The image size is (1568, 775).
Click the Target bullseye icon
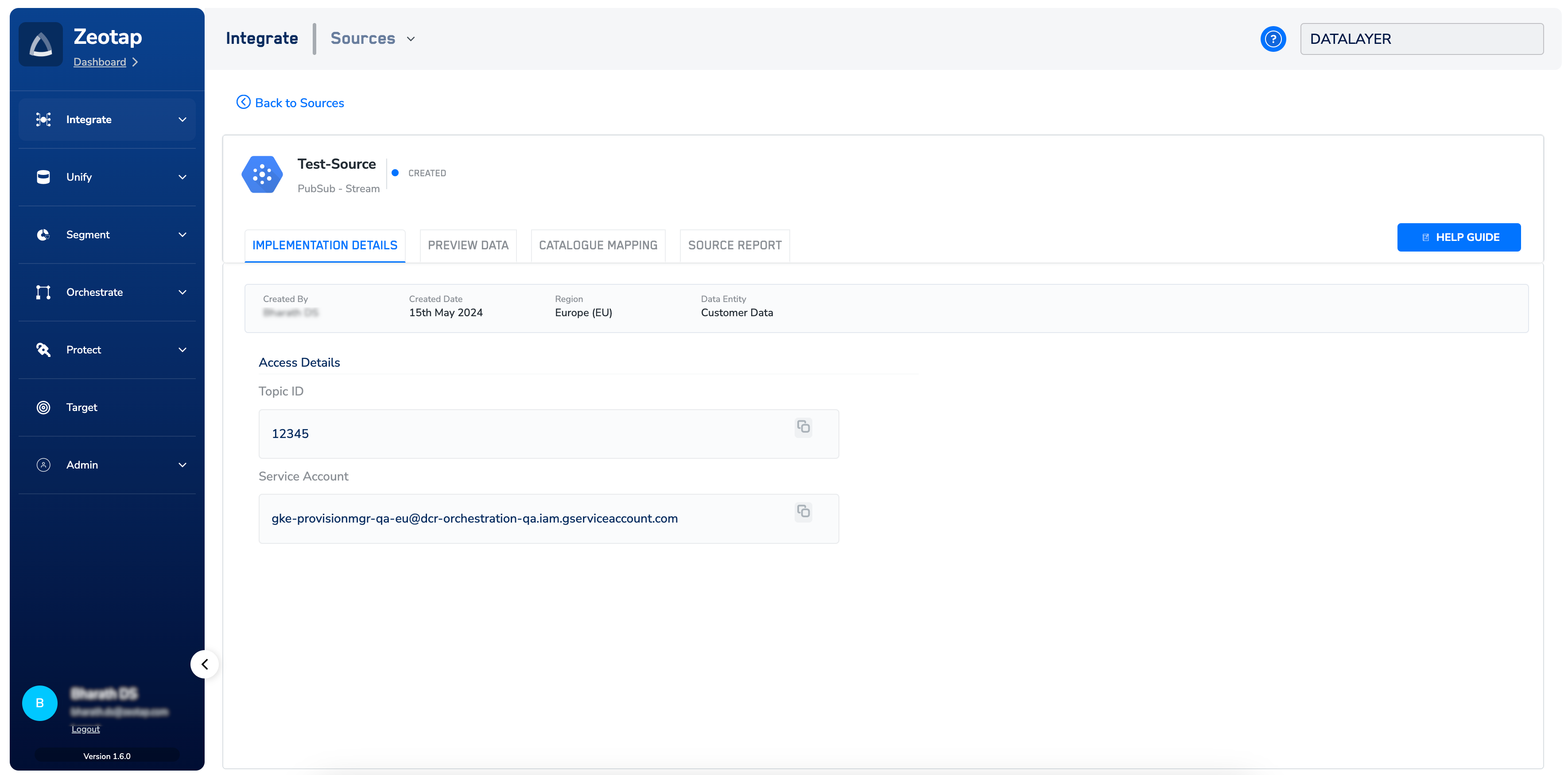point(43,407)
